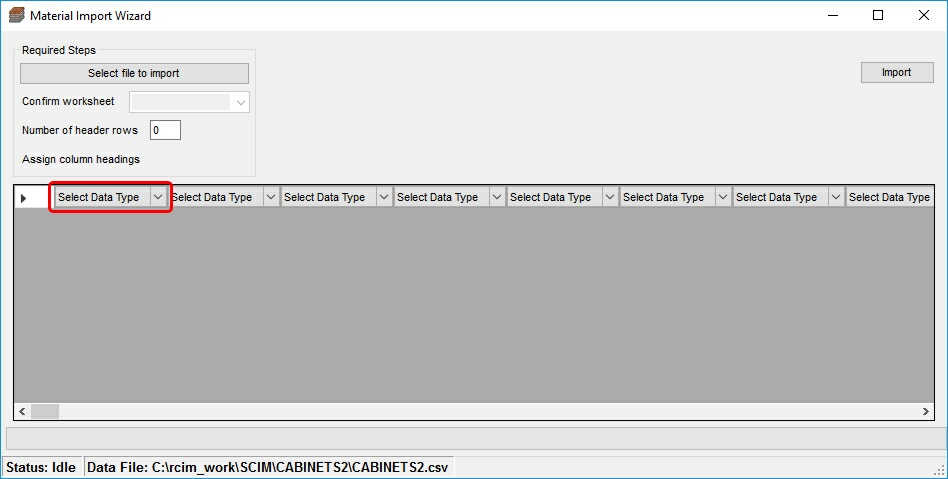The width and height of the screenshot is (948, 479).
Task: Click the Select file to import button
Action: pos(134,73)
